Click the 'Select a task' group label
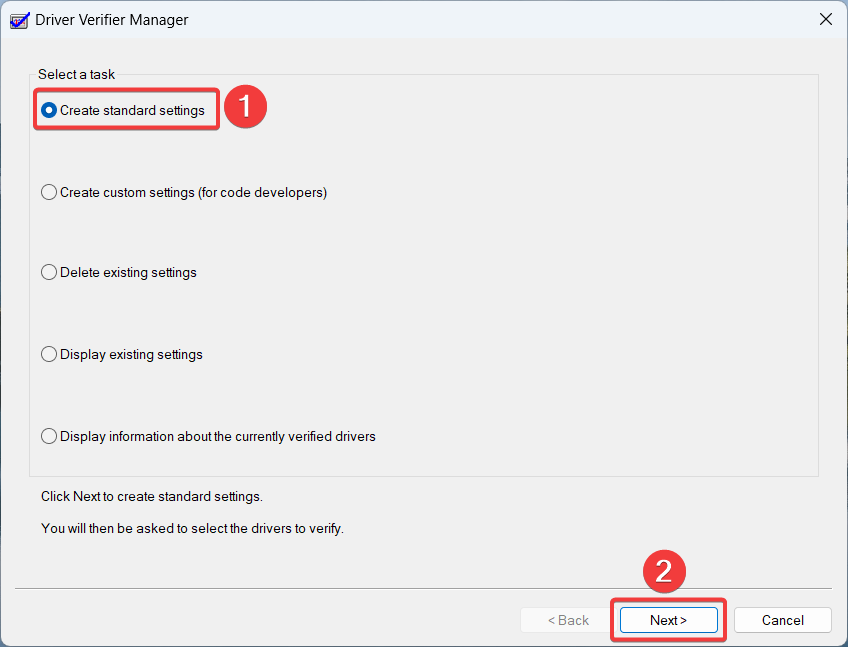Viewport: 848px width, 647px height. coord(76,74)
